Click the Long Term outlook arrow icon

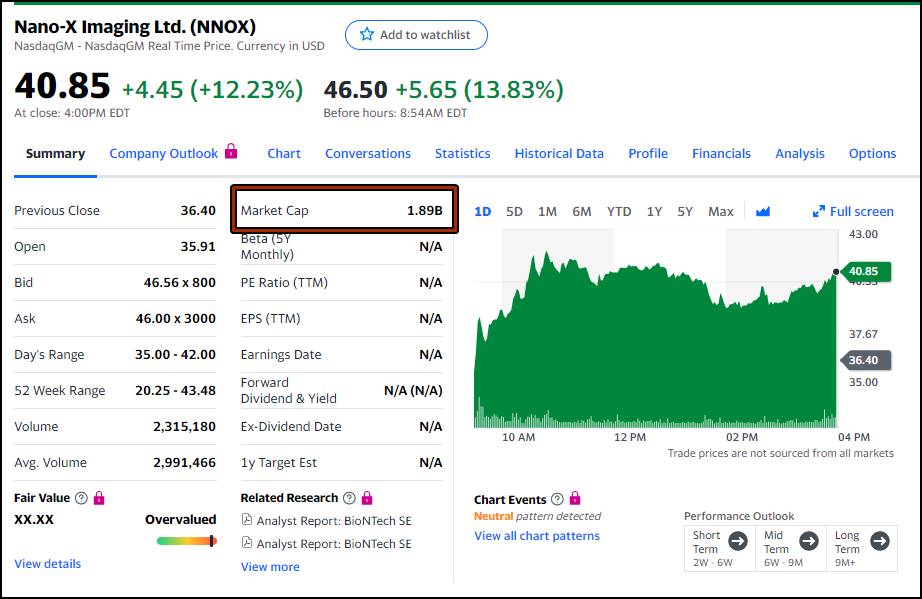click(880, 541)
